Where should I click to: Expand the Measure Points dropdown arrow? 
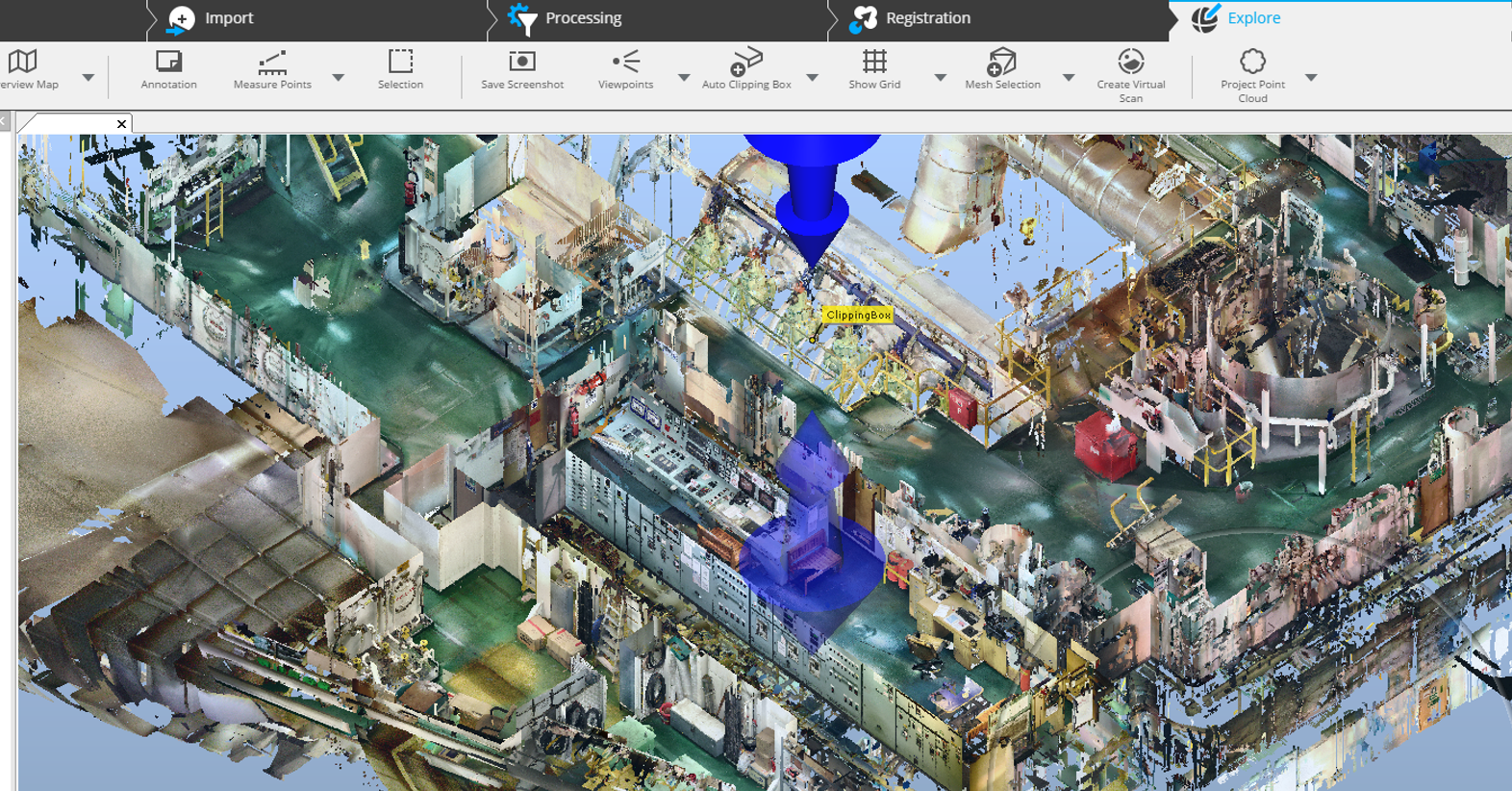click(x=339, y=78)
